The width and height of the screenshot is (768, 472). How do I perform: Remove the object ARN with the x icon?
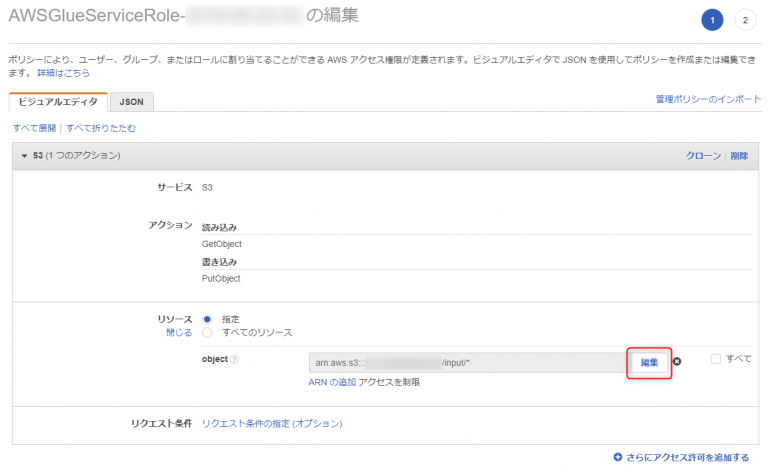(x=677, y=361)
